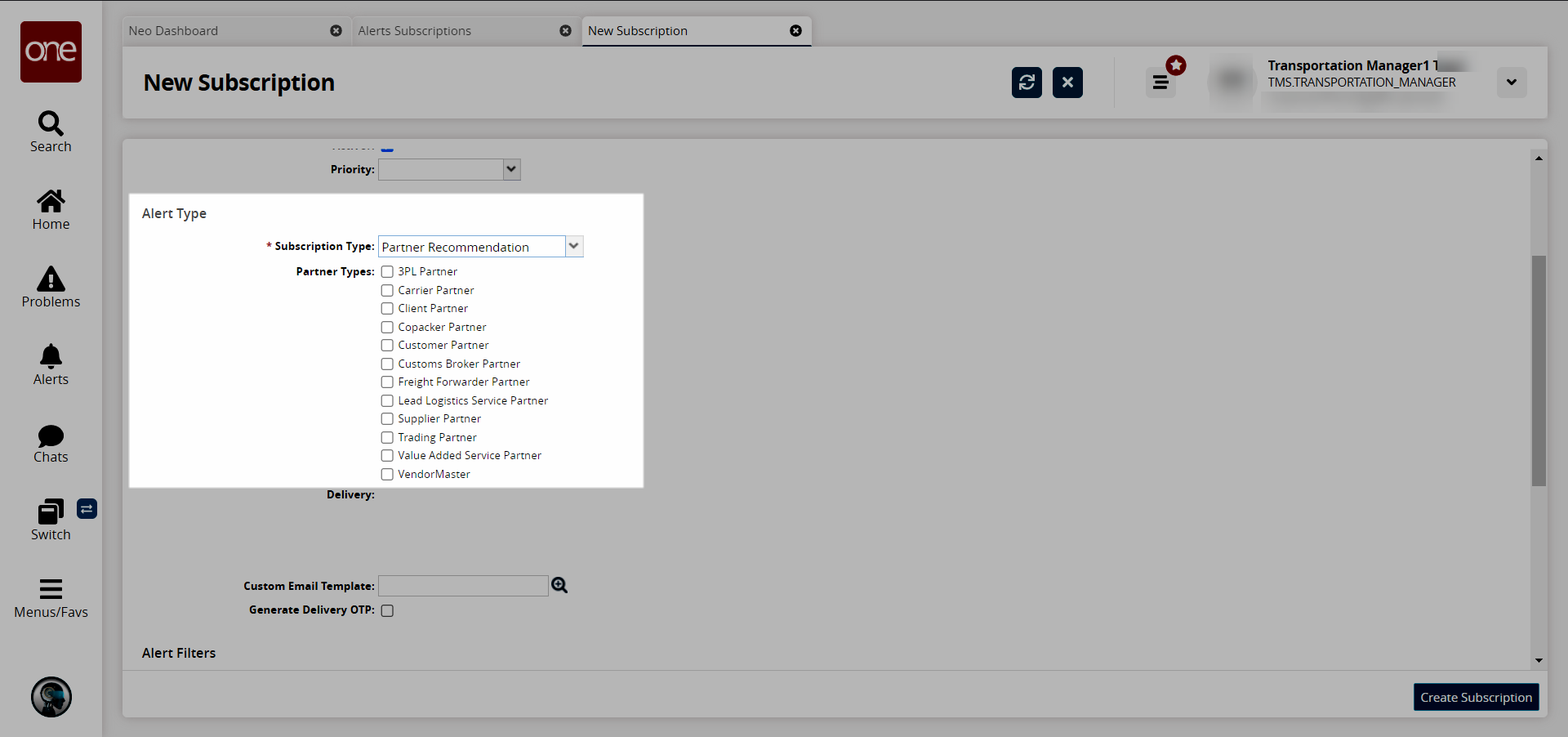Check the Trading Partner checkbox
Viewport: 1568px width, 737px height.
[x=387, y=437]
